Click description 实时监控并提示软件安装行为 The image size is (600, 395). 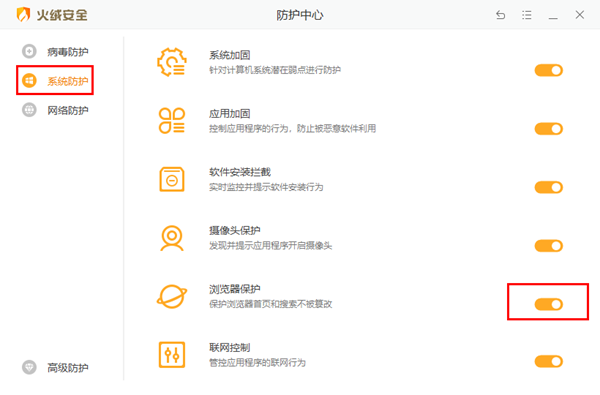click(x=266, y=187)
